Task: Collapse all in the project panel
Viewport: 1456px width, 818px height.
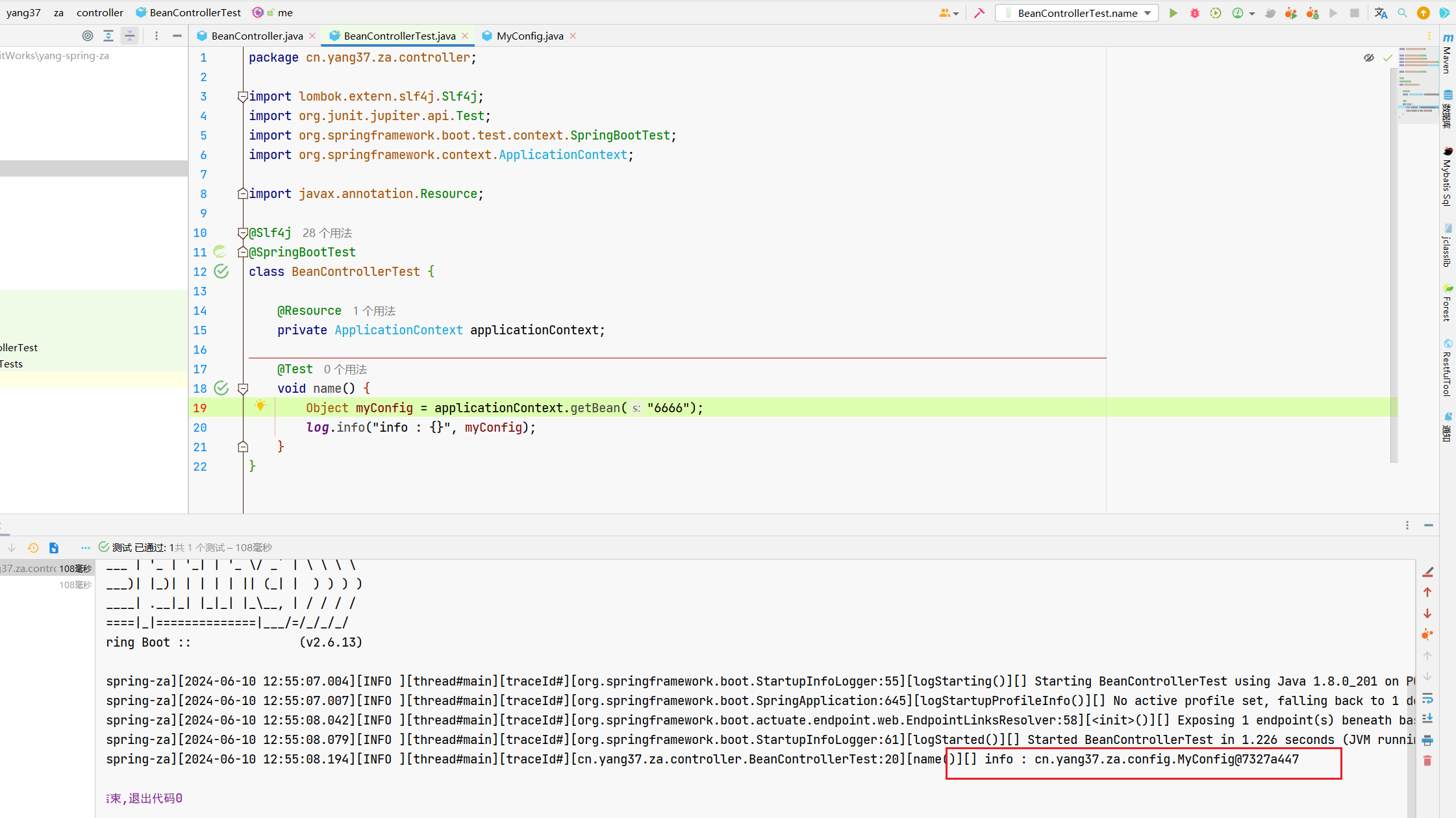Action: 130,36
